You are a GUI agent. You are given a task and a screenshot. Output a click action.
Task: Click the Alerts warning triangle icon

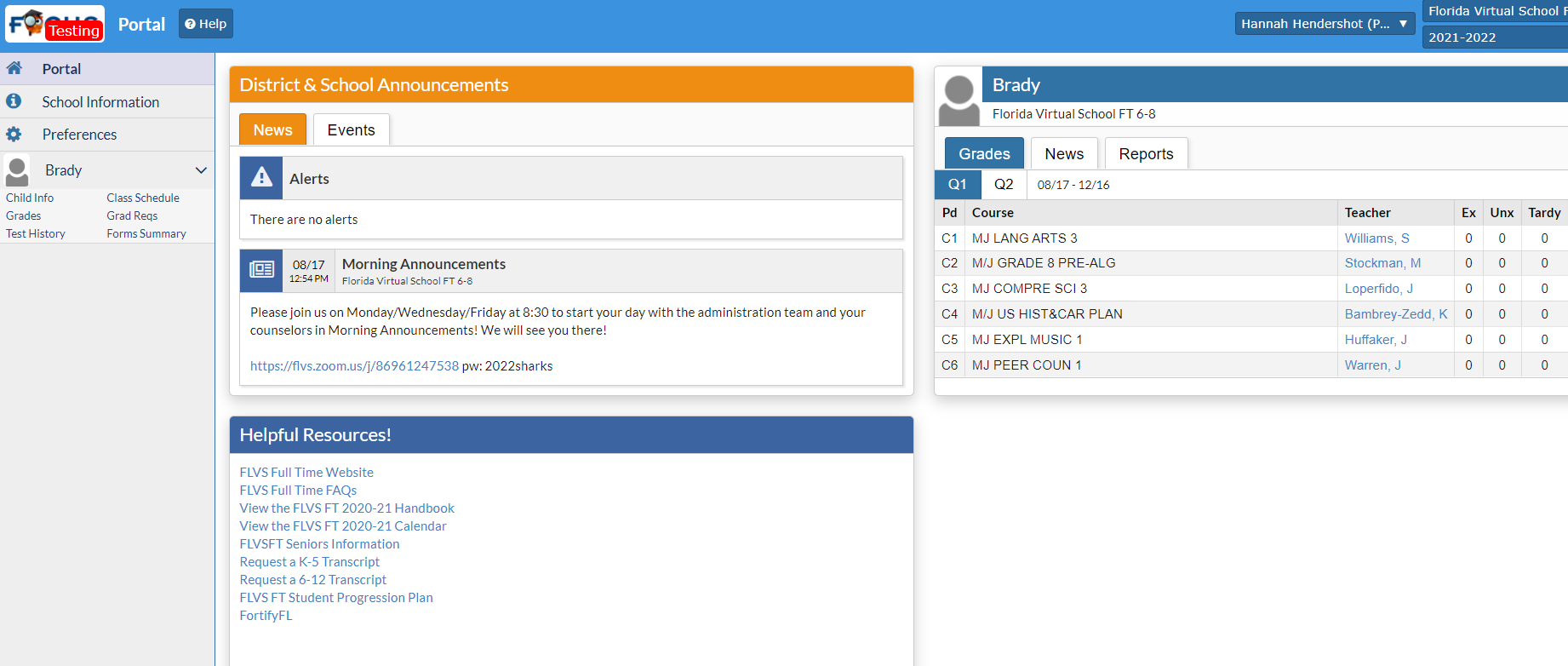point(261,177)
